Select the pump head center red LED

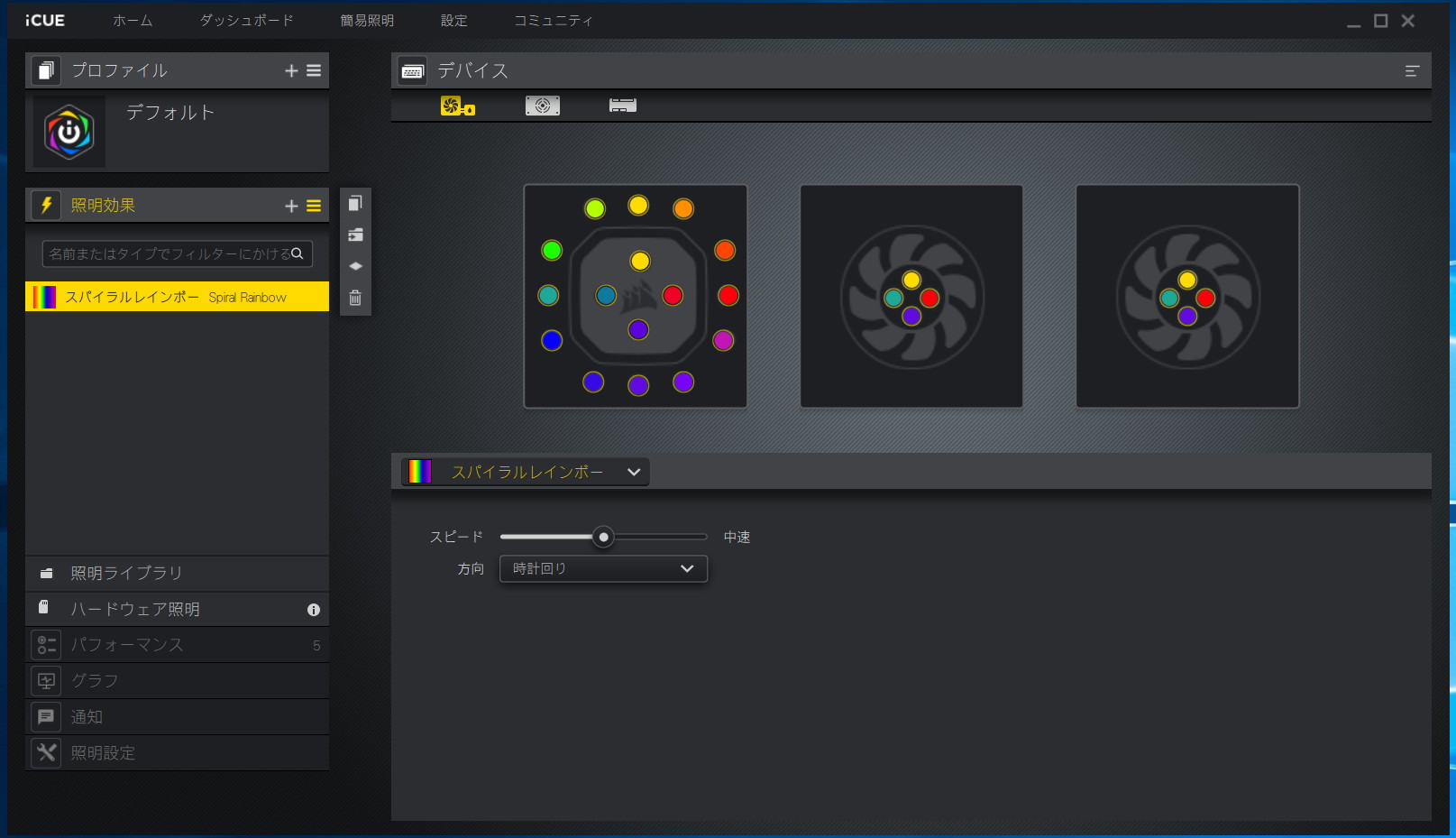[x=673, y=295]
